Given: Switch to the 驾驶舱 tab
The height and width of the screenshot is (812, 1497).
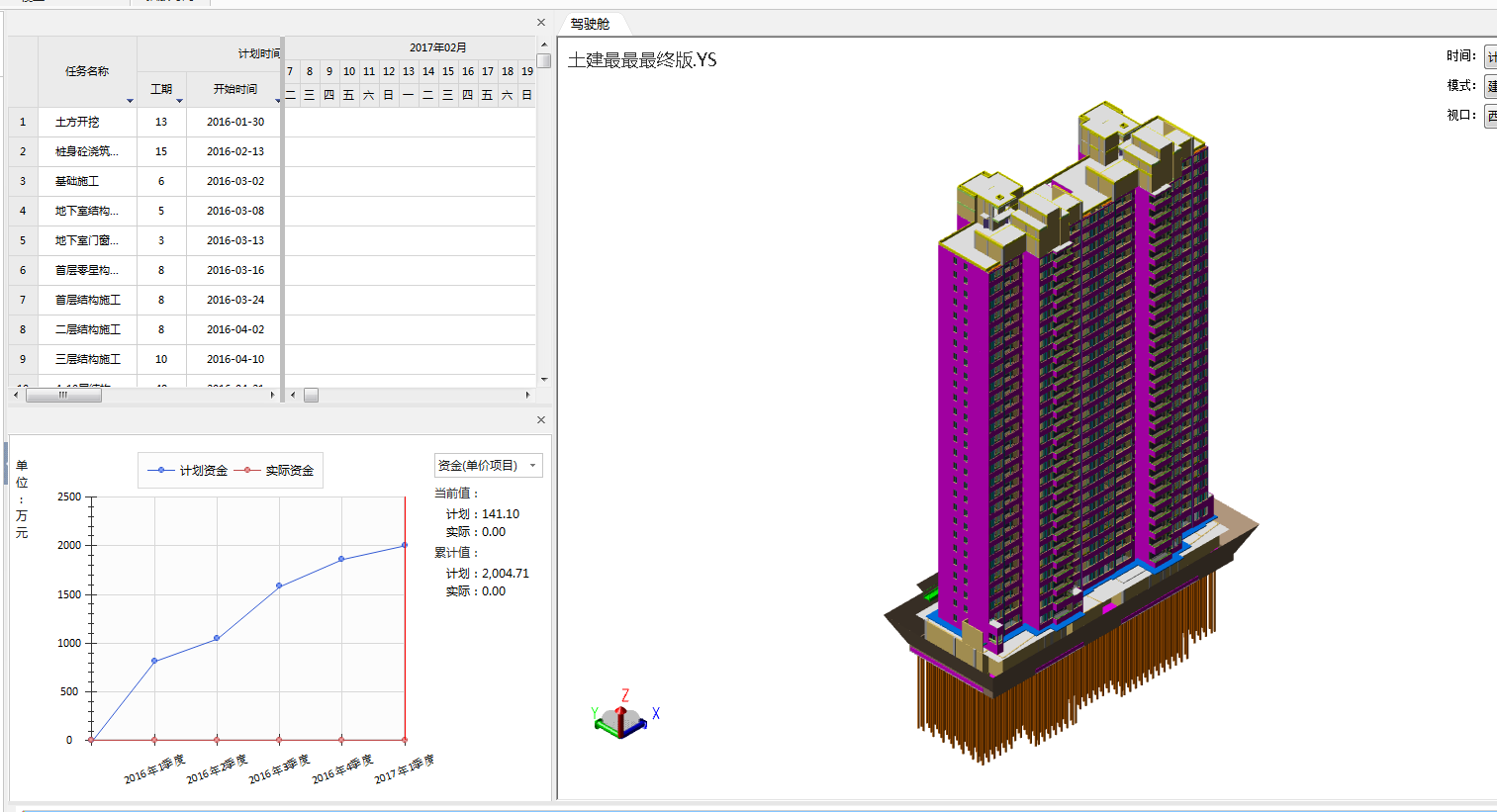Looking at the screenshot, I should tap(590, 24).
